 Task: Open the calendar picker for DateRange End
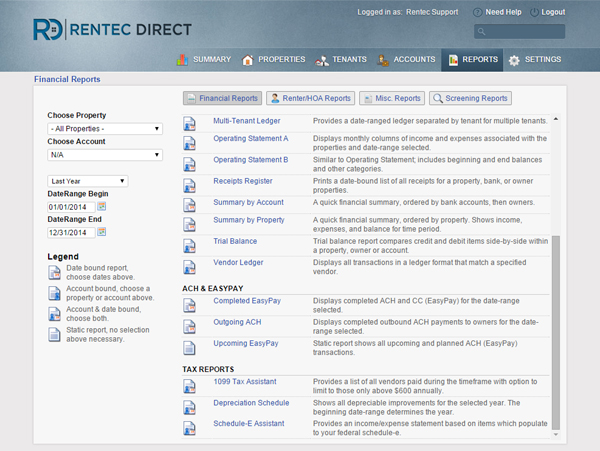pyautogui.click(x=102, y=232)
